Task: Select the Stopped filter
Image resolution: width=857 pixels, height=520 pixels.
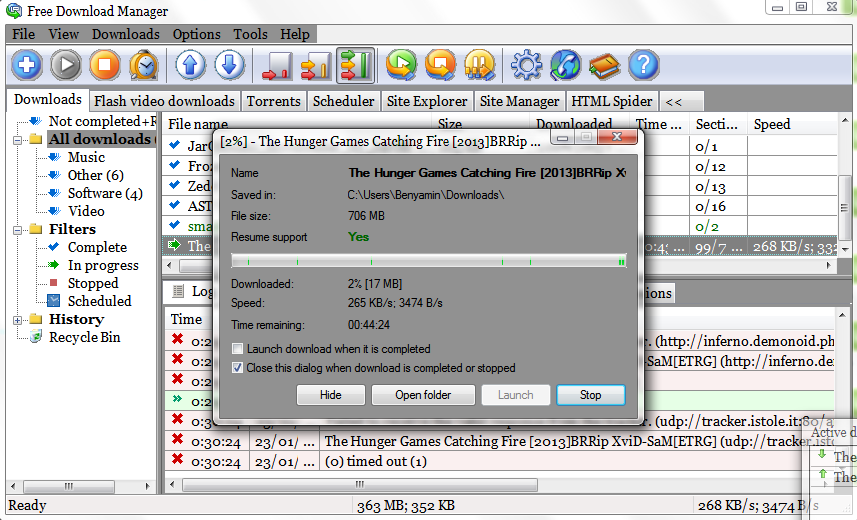Action: pos(93,283)
